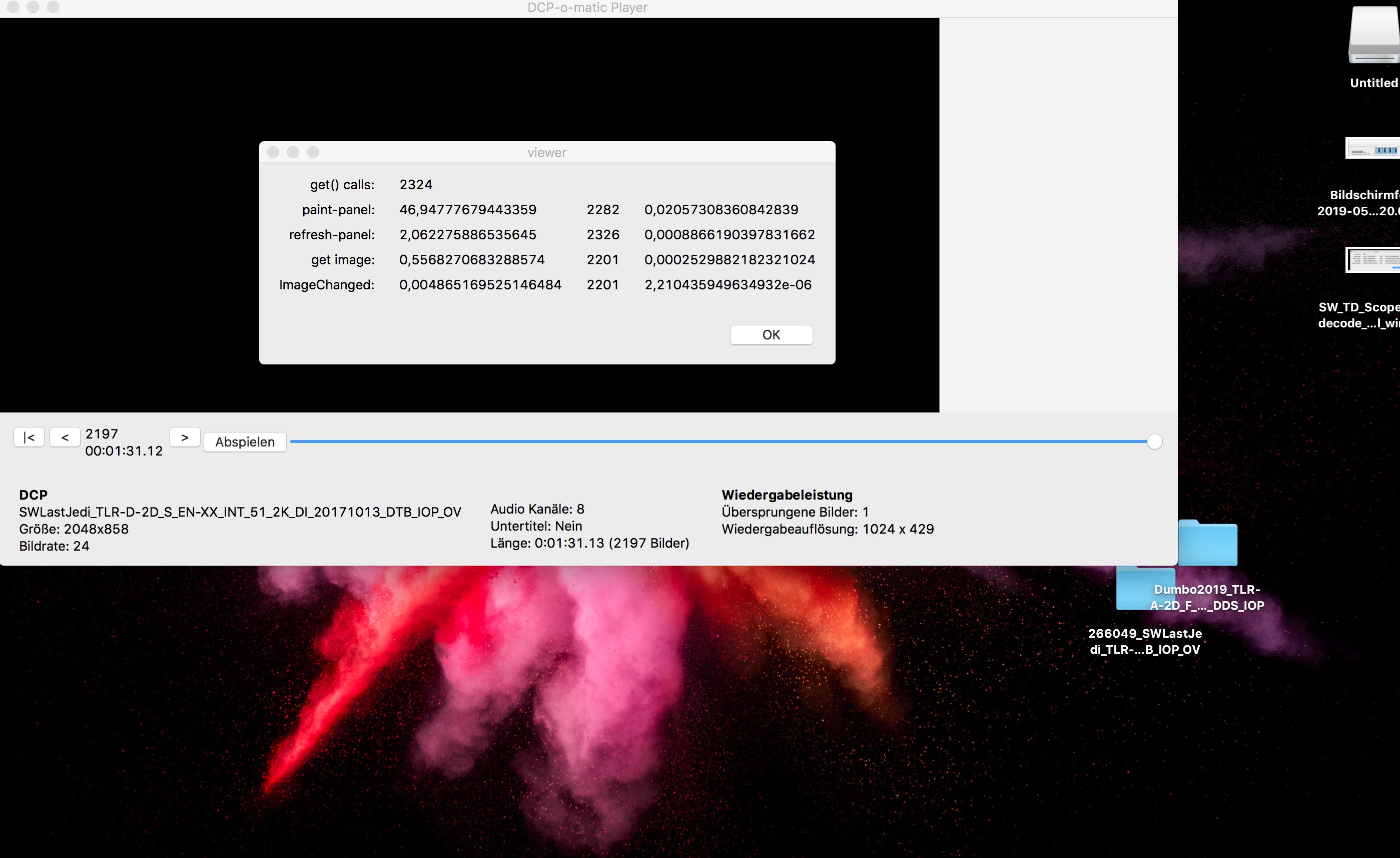Select the 266049_SWLastJedi folder label

pos(1144,641)
